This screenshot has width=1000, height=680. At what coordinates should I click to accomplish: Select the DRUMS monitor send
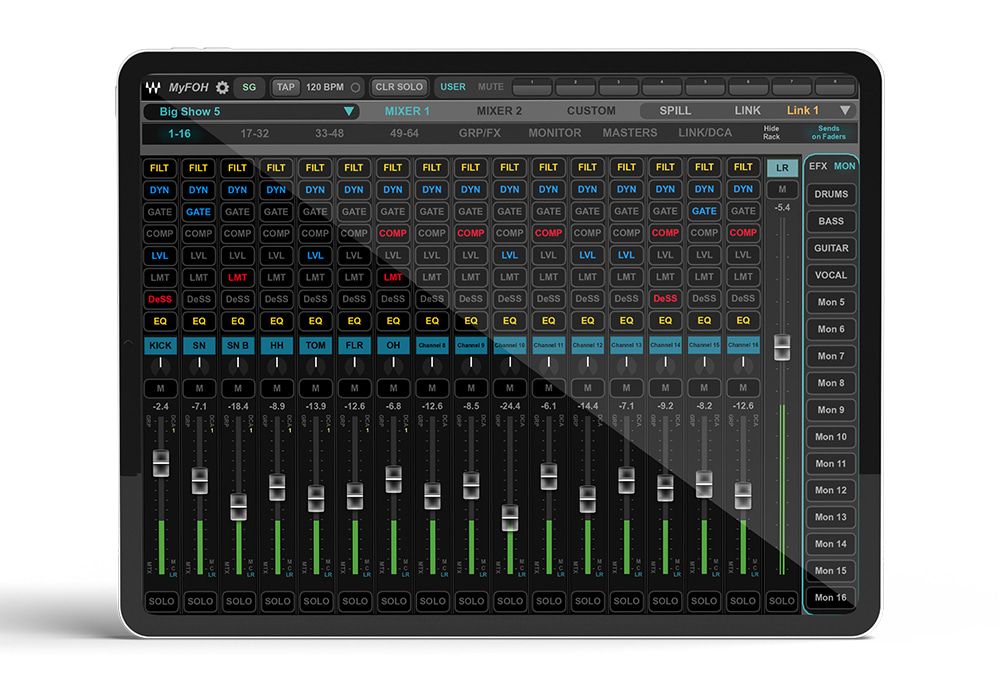(x=831, y=194)
